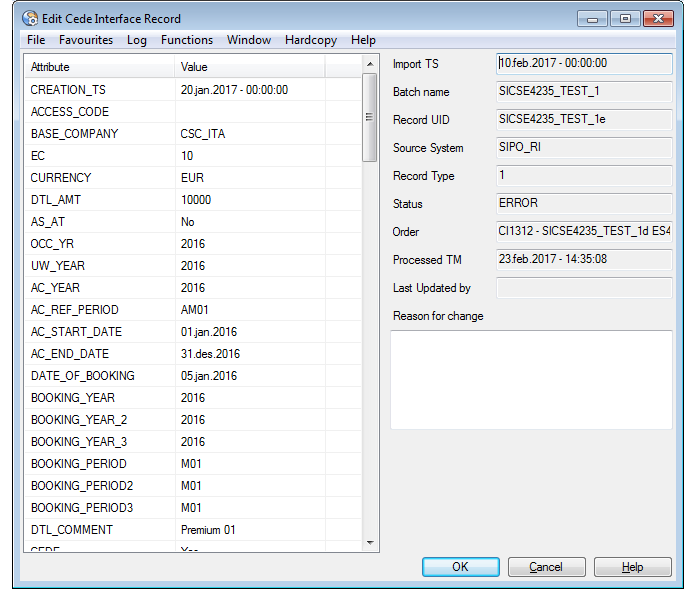This screenshot has height=589, width=696.
Task: Select the BOOKING_PERIOD3 attribute
Action: tap(82, 508)
